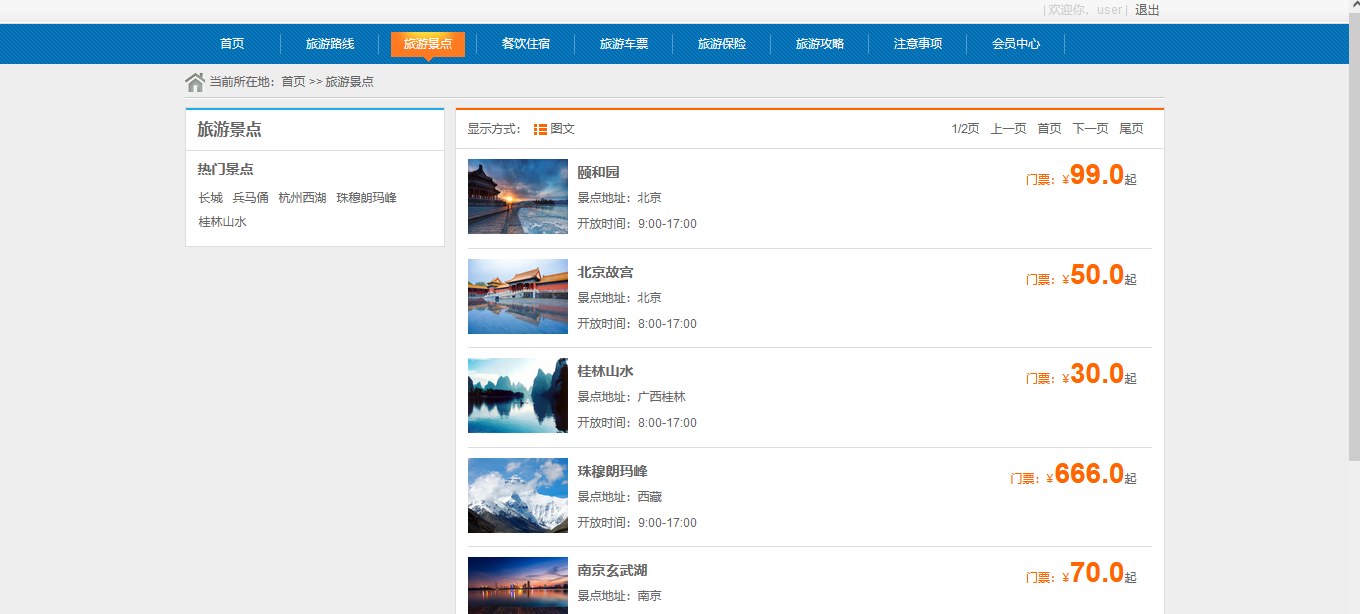Select hot spot 杭州西湖

[x=302, y=198]
